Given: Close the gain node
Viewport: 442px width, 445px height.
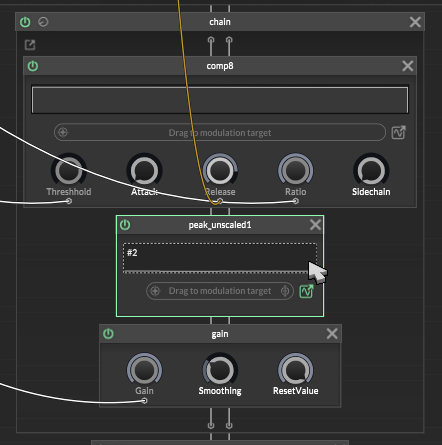Looking at the screenshot, I should pyautogui.click(x=332, y=333).
